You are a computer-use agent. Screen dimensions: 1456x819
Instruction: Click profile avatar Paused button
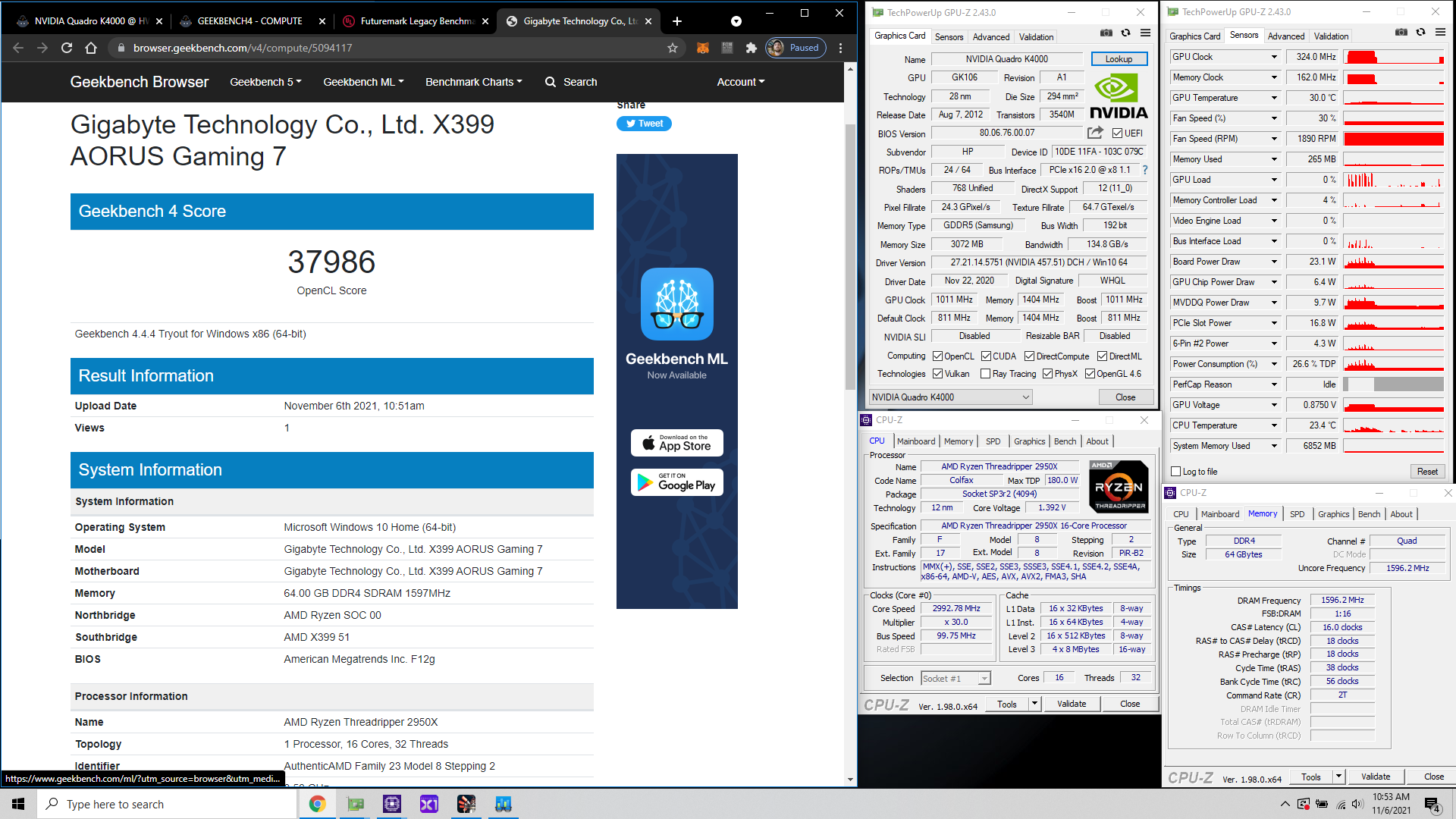(x=795, y=48)
